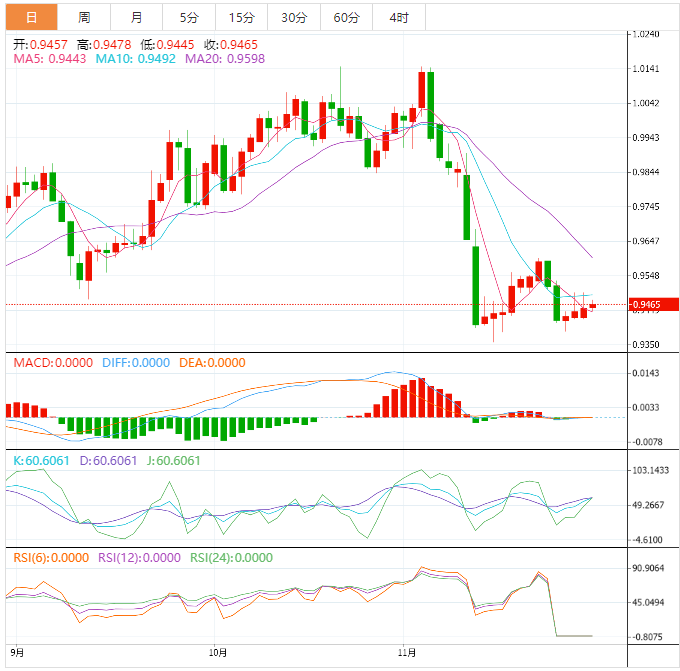Click the RSI(12):0.0000 label
The image size is (680, 671).
click(x=139, y=557)
